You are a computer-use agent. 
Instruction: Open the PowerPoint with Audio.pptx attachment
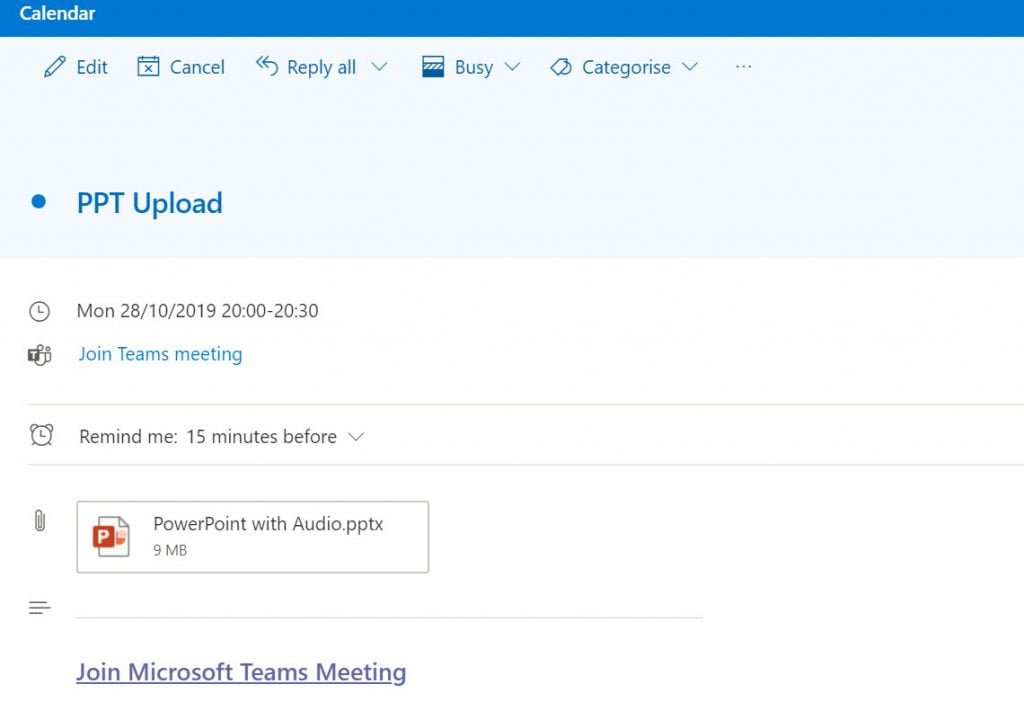tap(252, 537)
